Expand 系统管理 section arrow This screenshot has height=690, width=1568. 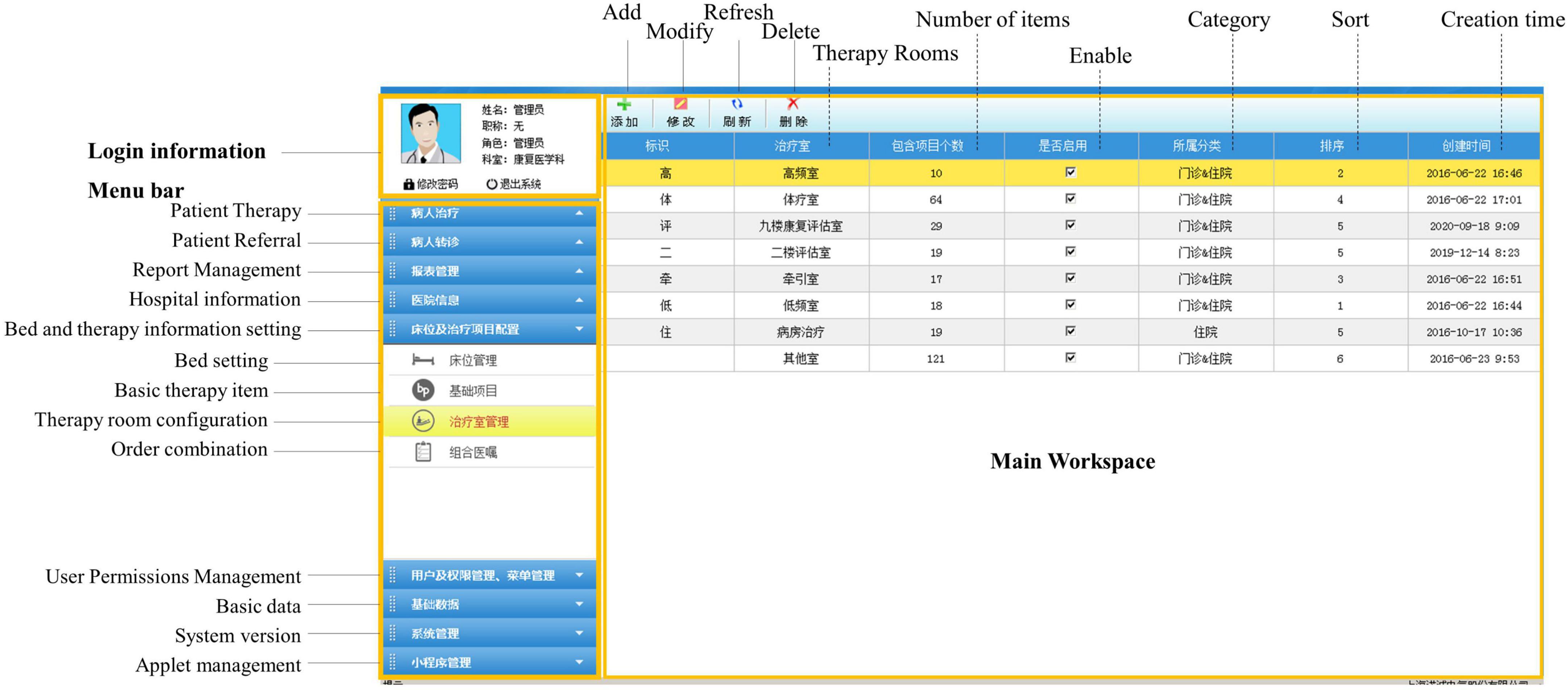tap(579, 633)
